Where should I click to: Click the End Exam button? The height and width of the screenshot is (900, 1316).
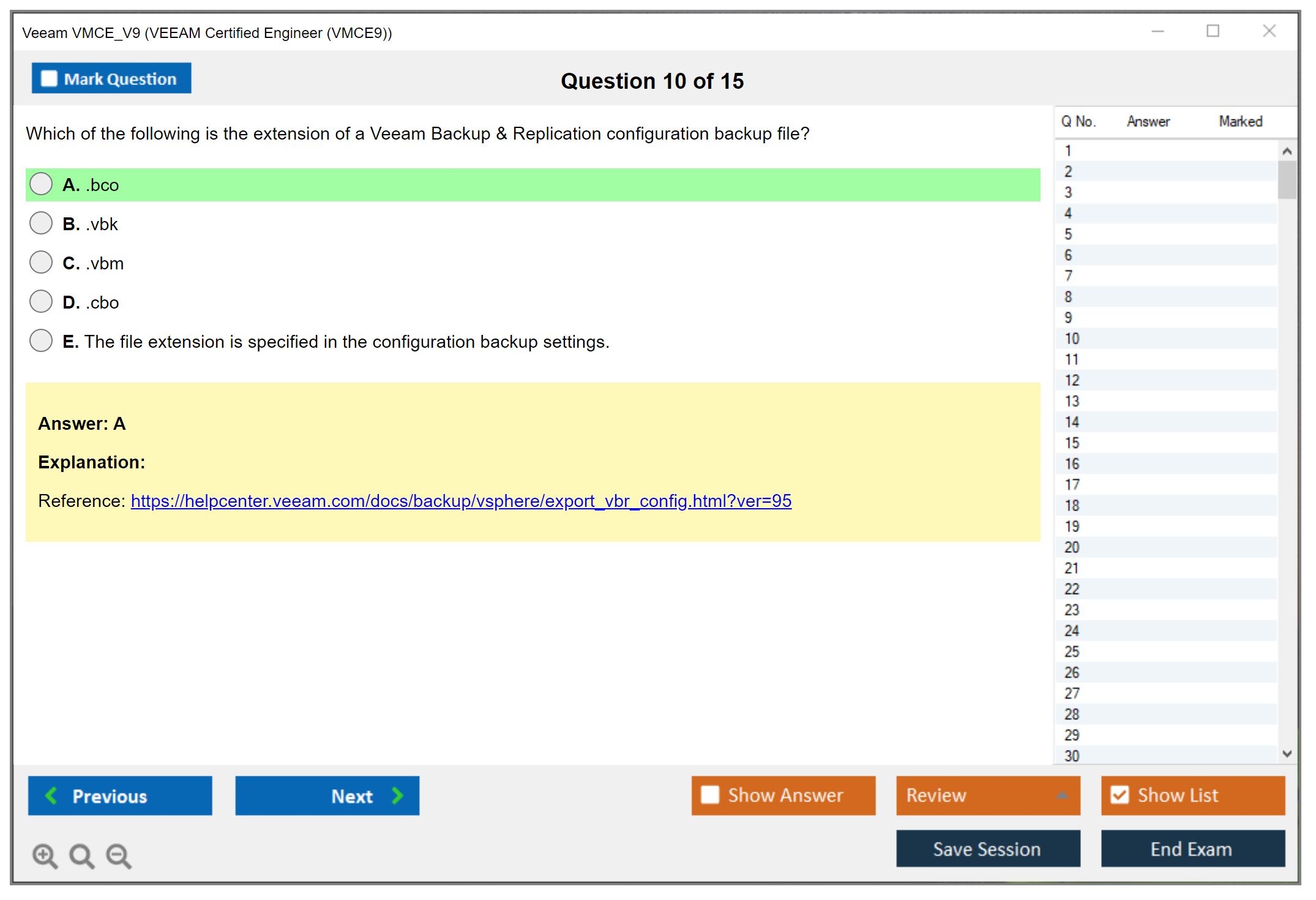1192,849
